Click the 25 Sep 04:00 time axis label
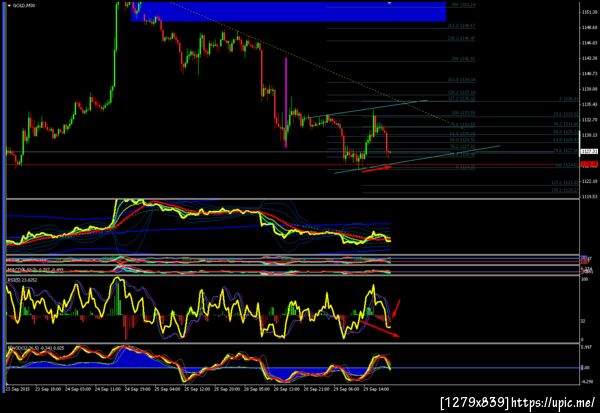Viewport: 600px width, 413px height. (x=168, y=389)
